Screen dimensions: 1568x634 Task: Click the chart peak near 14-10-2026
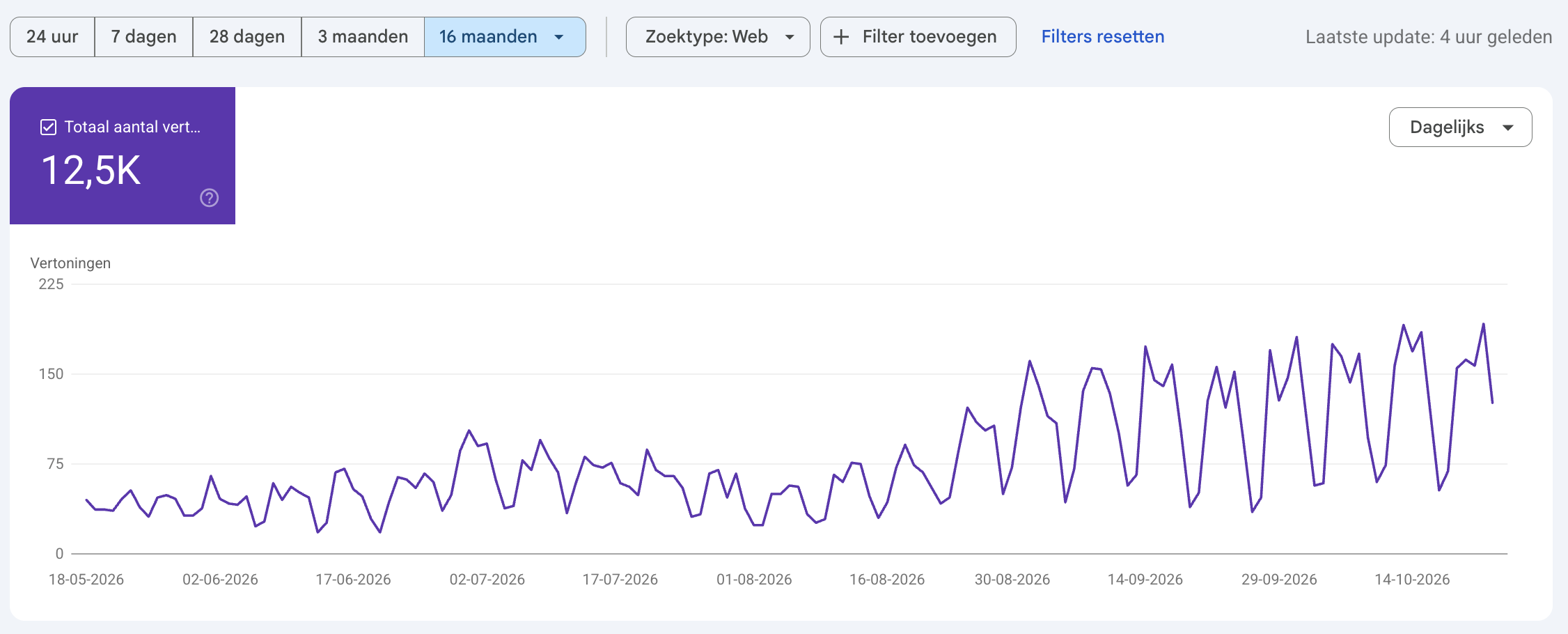click(1403, 325)
